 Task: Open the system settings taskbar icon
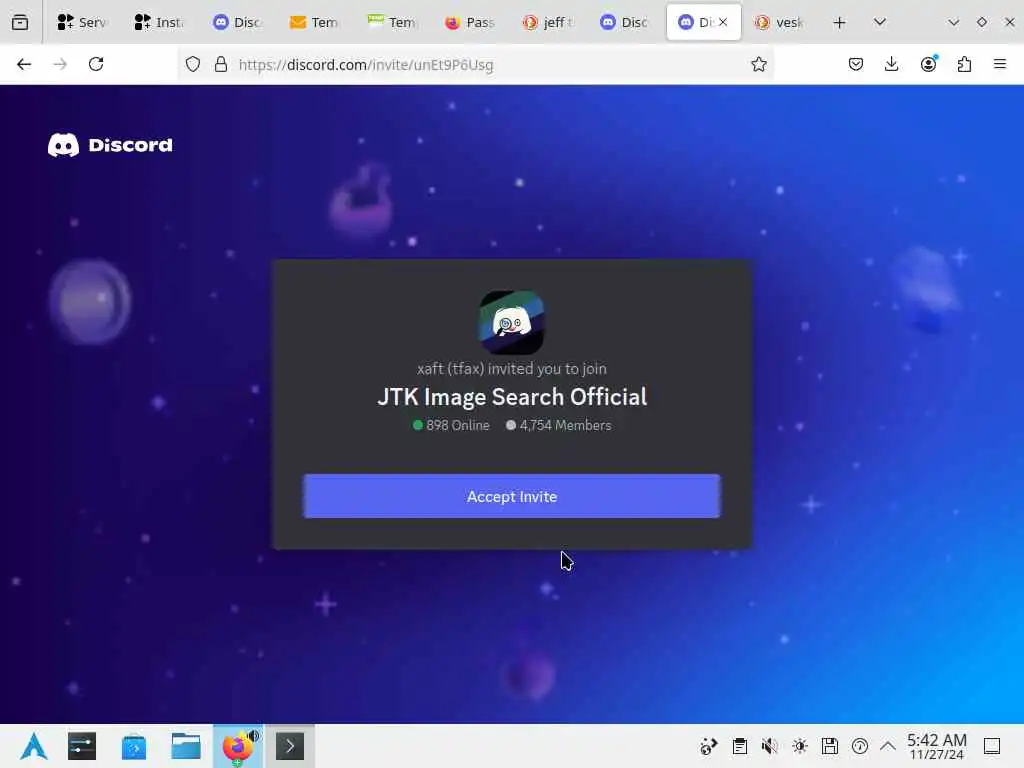[82, 746]
